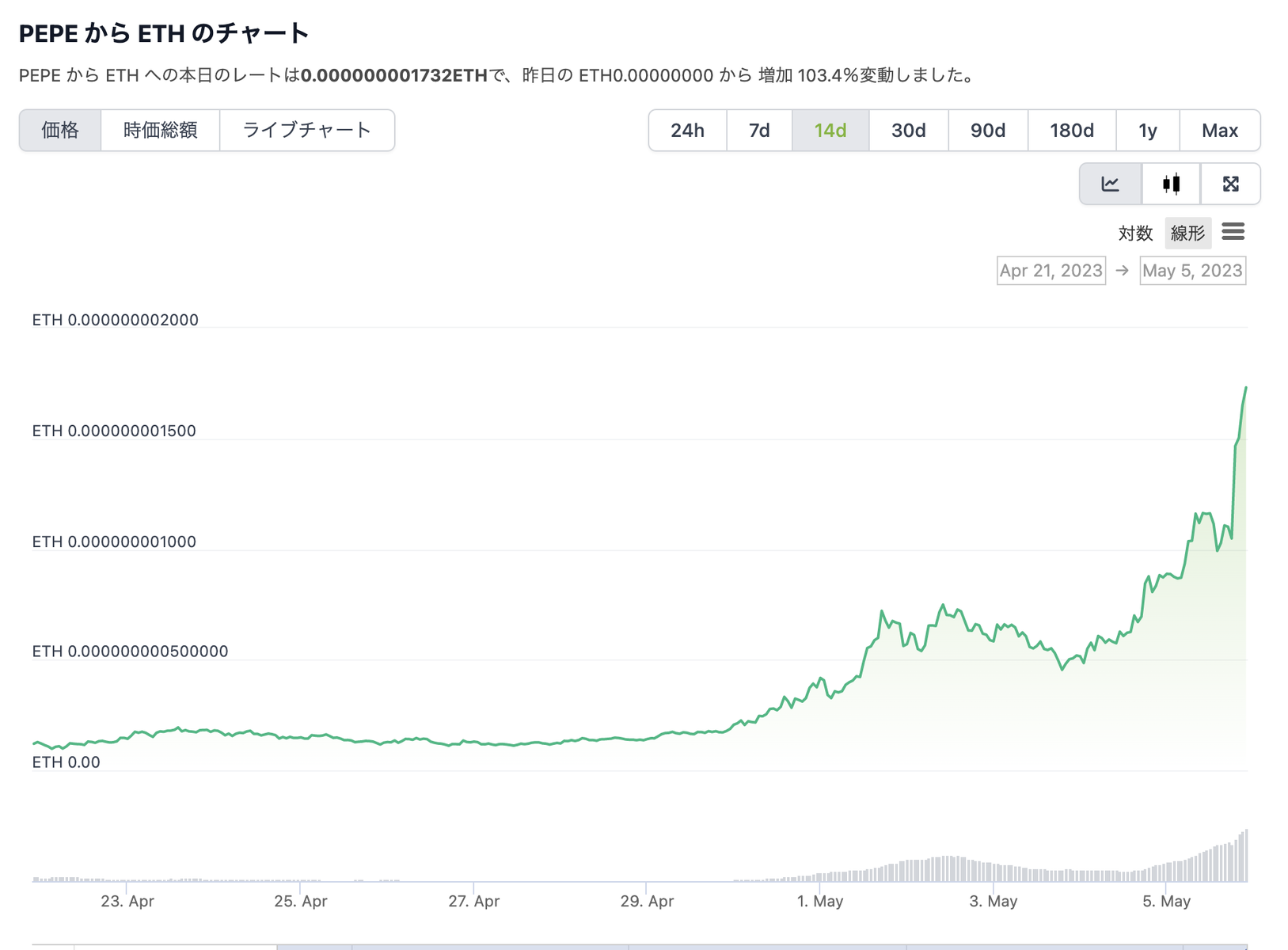Edit end date May 5, 2023

1192,271
